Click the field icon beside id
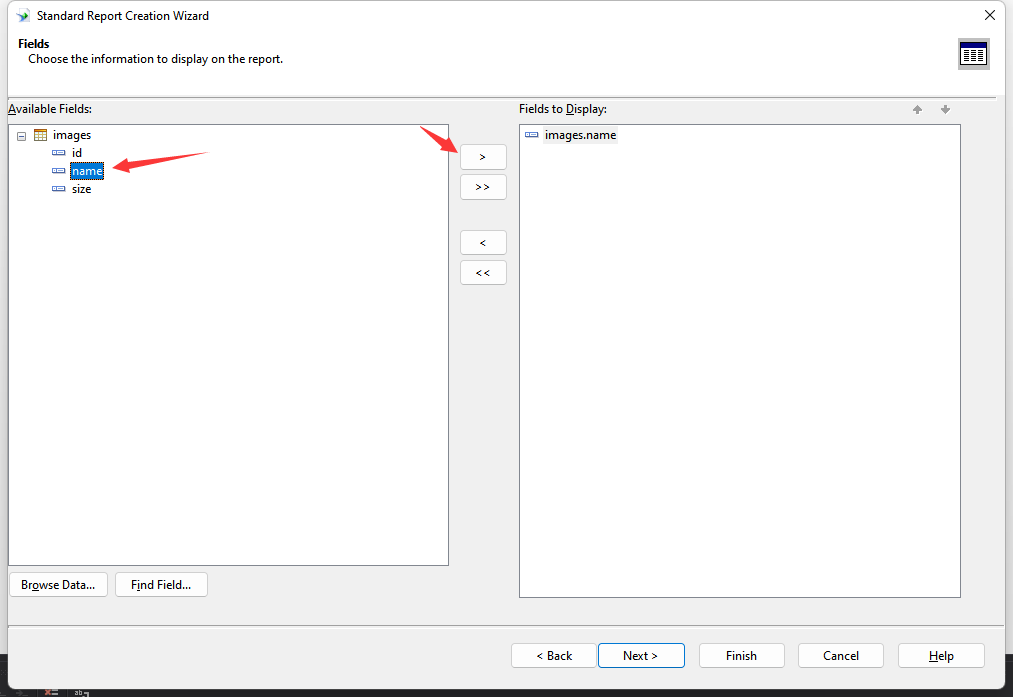Screen dimensions: 1013x697 [58, 153]
